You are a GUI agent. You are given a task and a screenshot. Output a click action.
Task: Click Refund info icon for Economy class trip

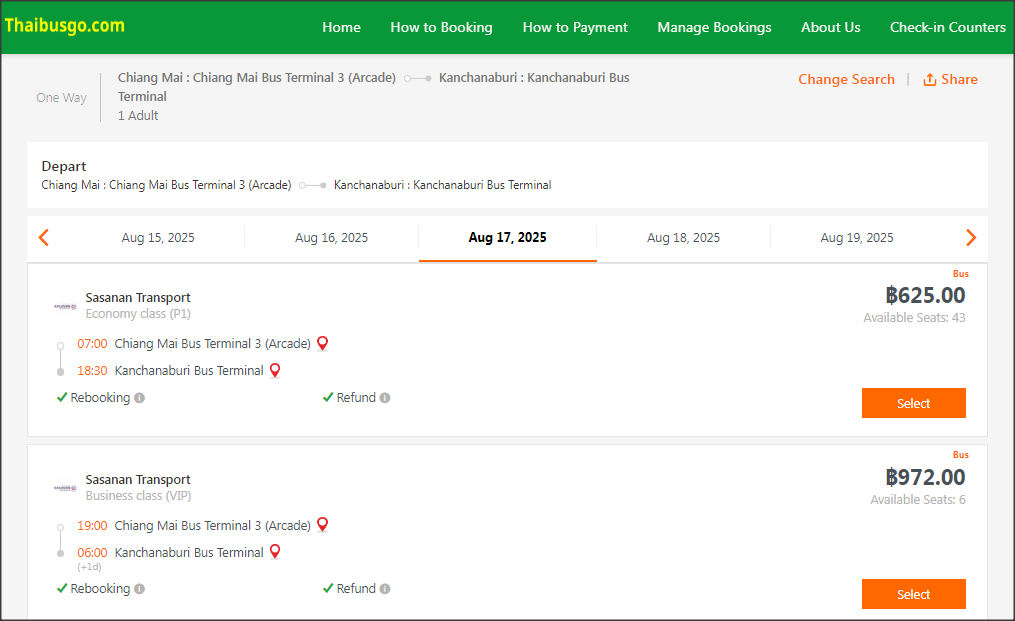pos(385,398)
